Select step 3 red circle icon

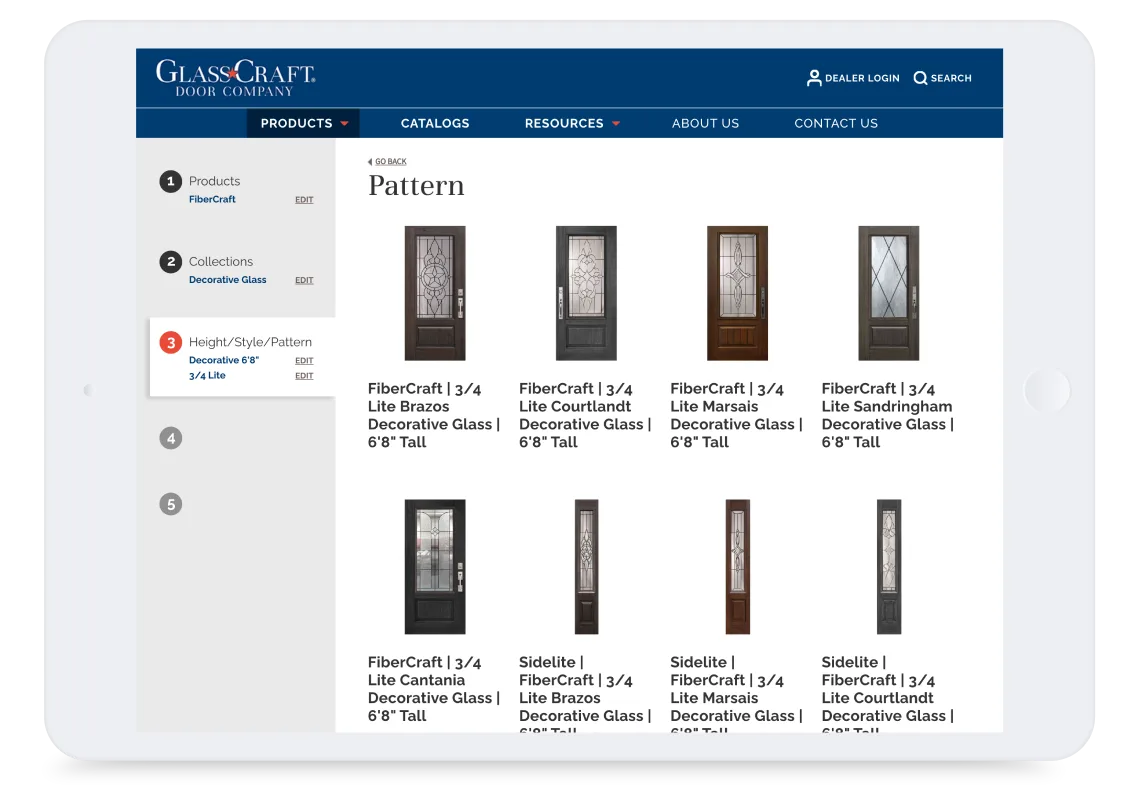pos(171,342)
